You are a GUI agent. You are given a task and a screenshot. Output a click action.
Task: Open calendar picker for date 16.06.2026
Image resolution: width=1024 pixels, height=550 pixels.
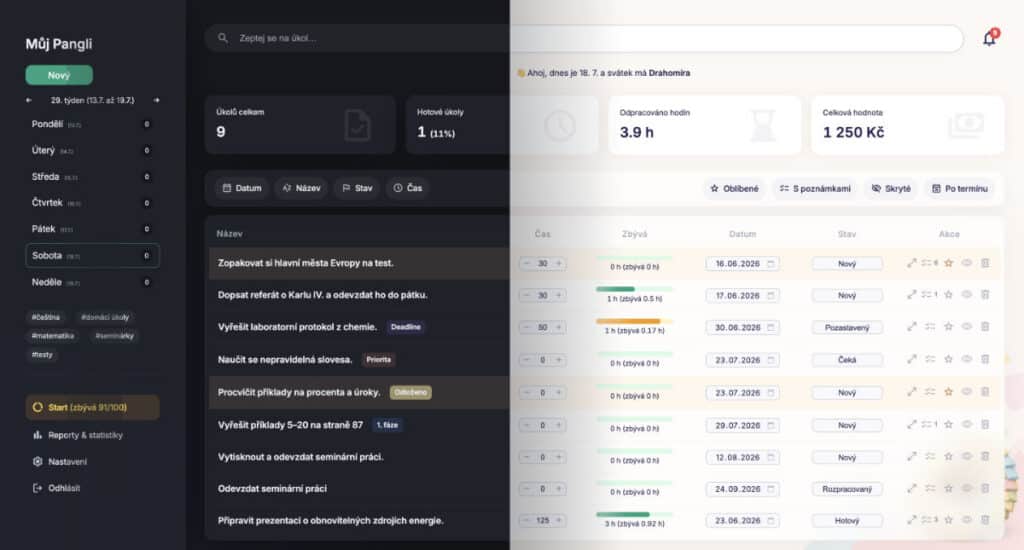[x=771, y=264]
